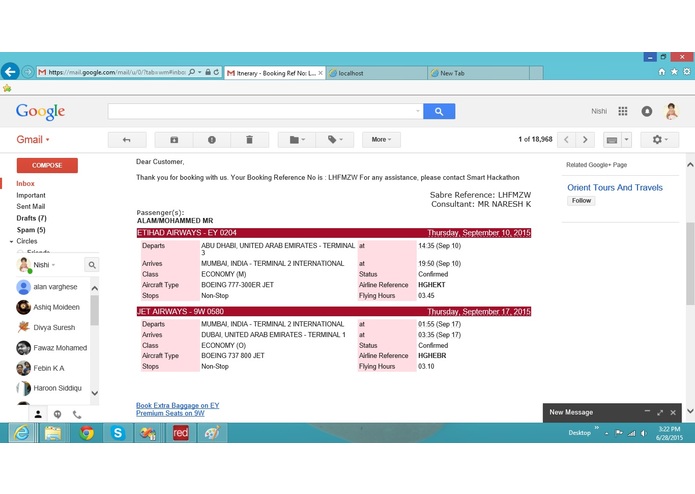The image size is (695, 494).
Task: Minimize the New Message compose window
Action: pyautogui.click(x=647, y=412)
